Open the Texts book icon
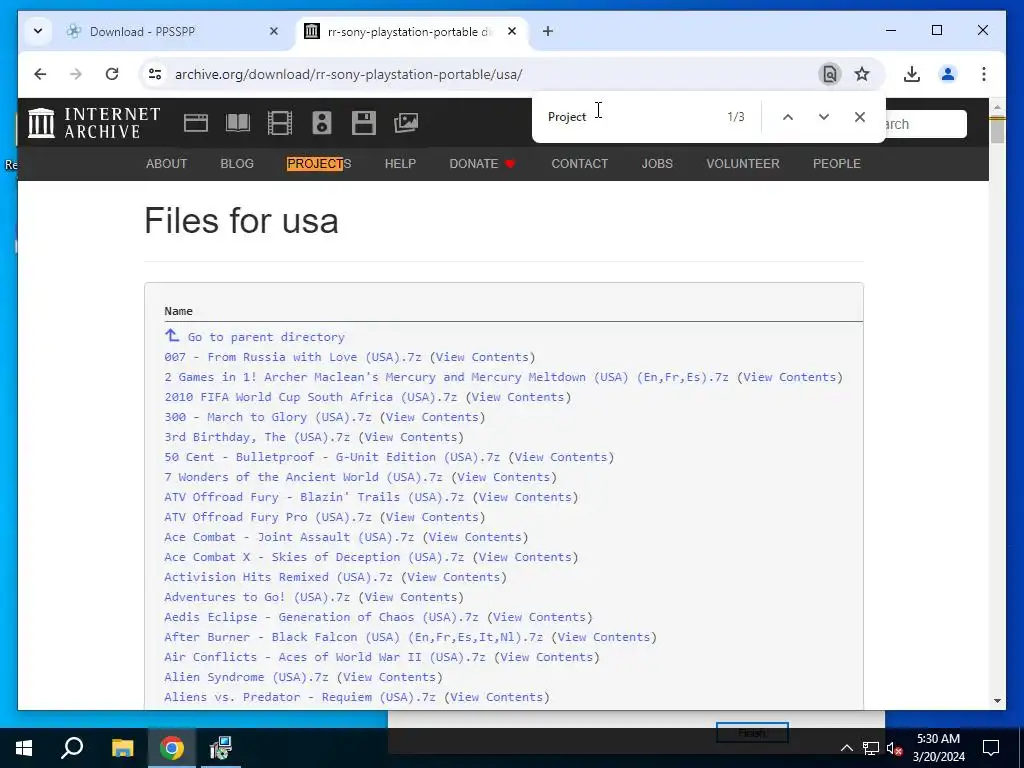Image resolution: width=1024 pixels, height=768 pixels. tap(238, 123)
